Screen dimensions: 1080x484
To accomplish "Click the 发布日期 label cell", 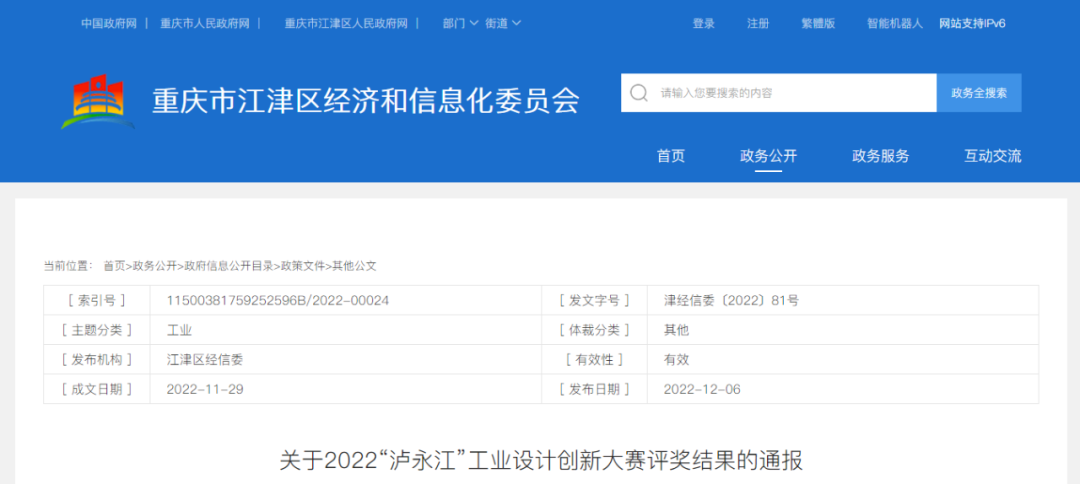I will tap(595, 389).
